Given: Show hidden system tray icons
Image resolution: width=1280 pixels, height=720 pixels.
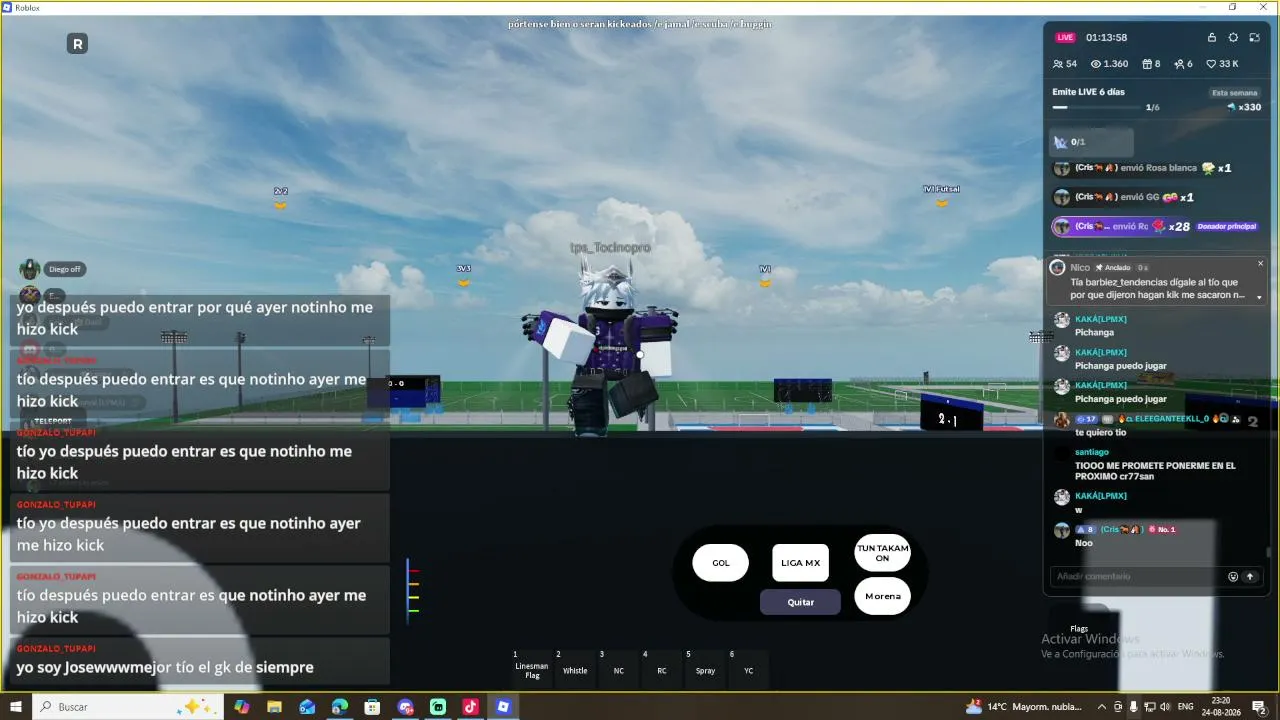Looking at the screenshot, I should pos(1102,707).
